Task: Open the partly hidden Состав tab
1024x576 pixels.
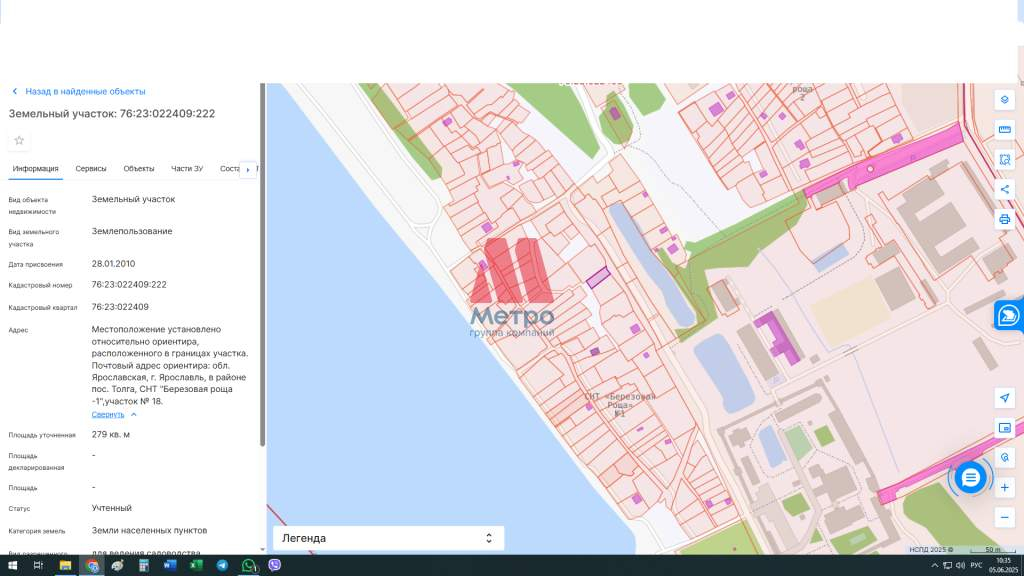Action: point(230,168)
